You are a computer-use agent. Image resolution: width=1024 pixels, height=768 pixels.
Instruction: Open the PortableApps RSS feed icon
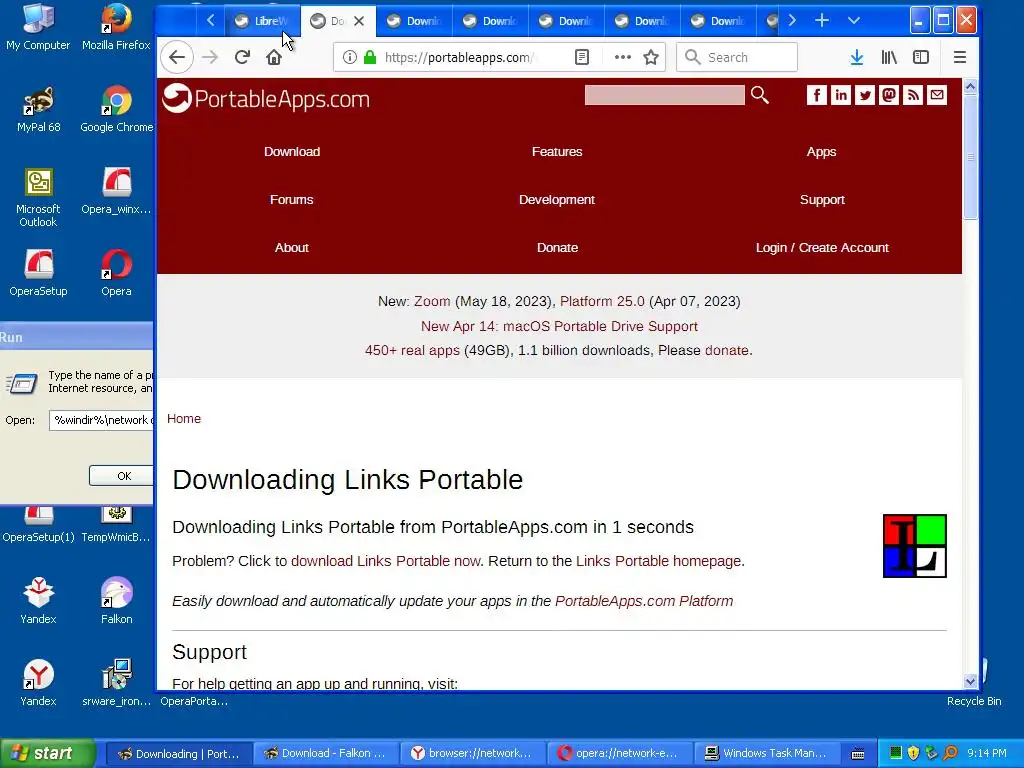point(913,95)
